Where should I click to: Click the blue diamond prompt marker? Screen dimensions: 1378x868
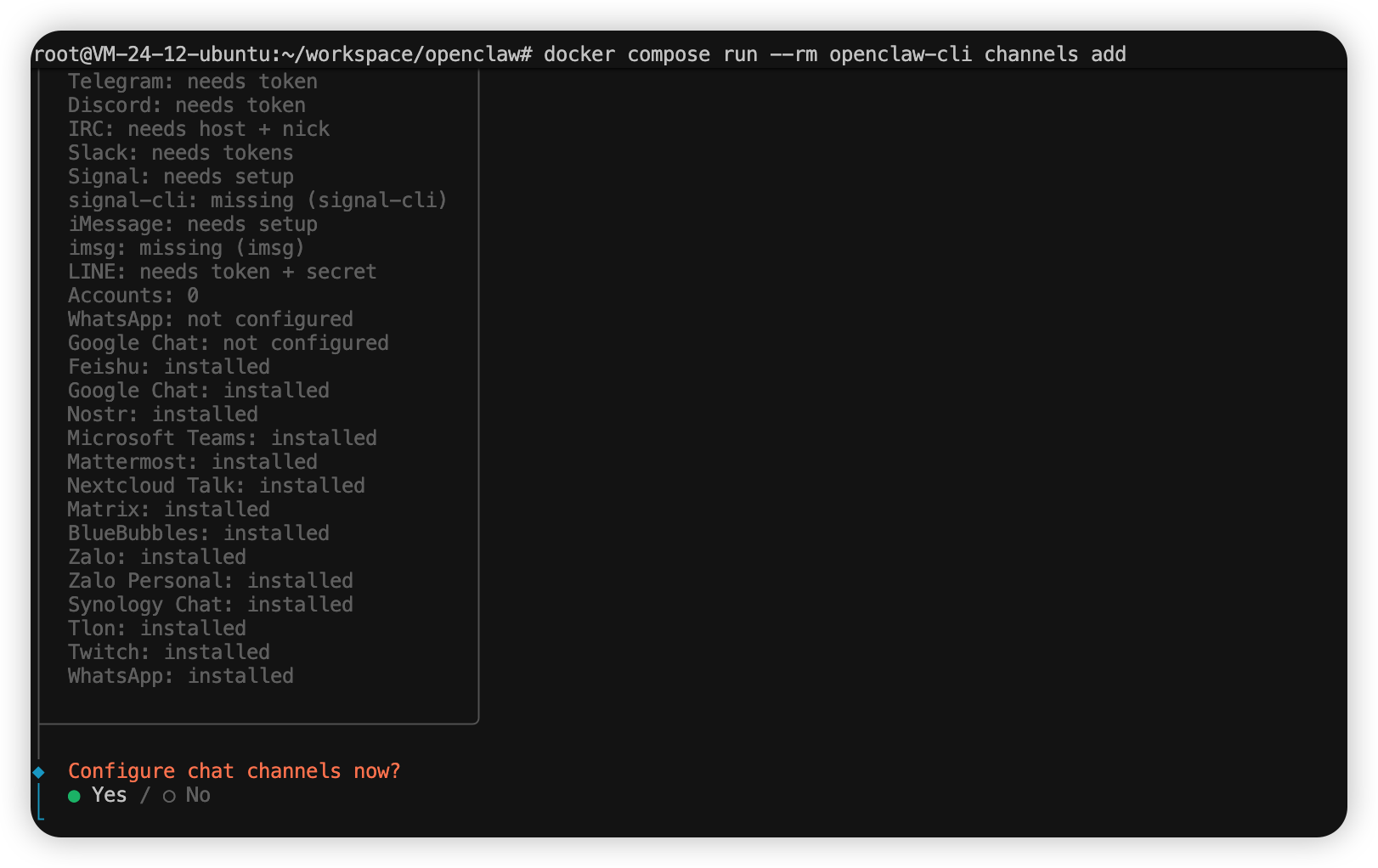pos(38,772)
